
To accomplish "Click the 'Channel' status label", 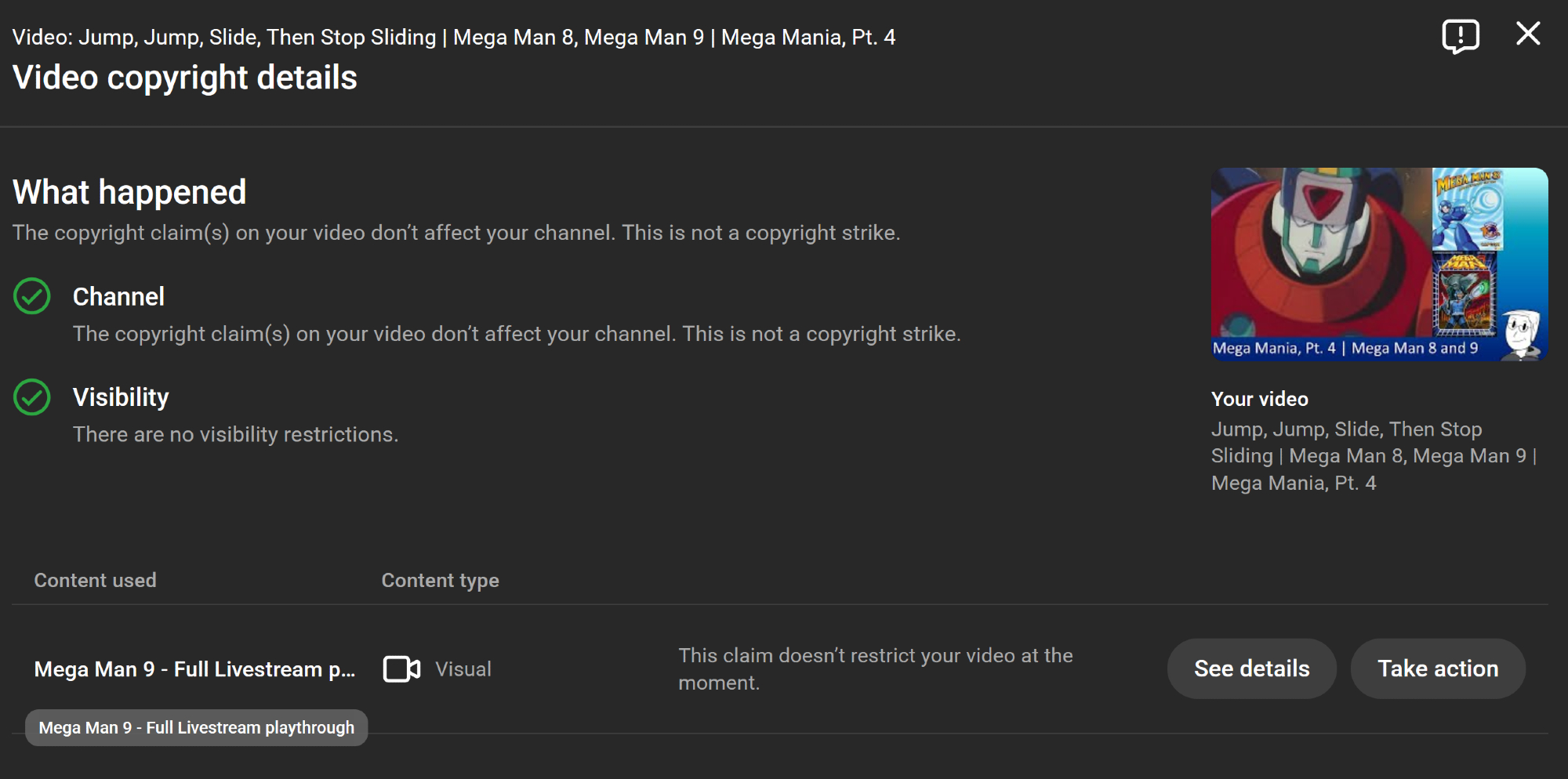I will [x=118, y=297].
